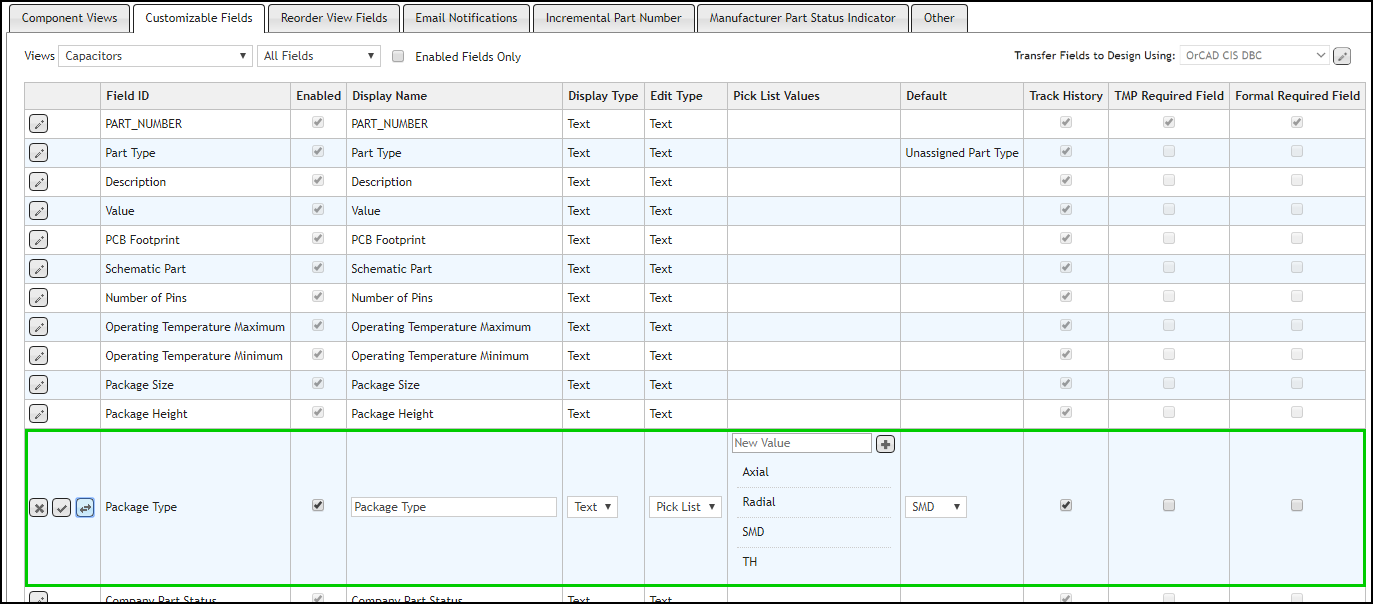Screen dimensions: 1373x604
Task: Click edit pencil icon for Package Size row
Action: (38, 385)
